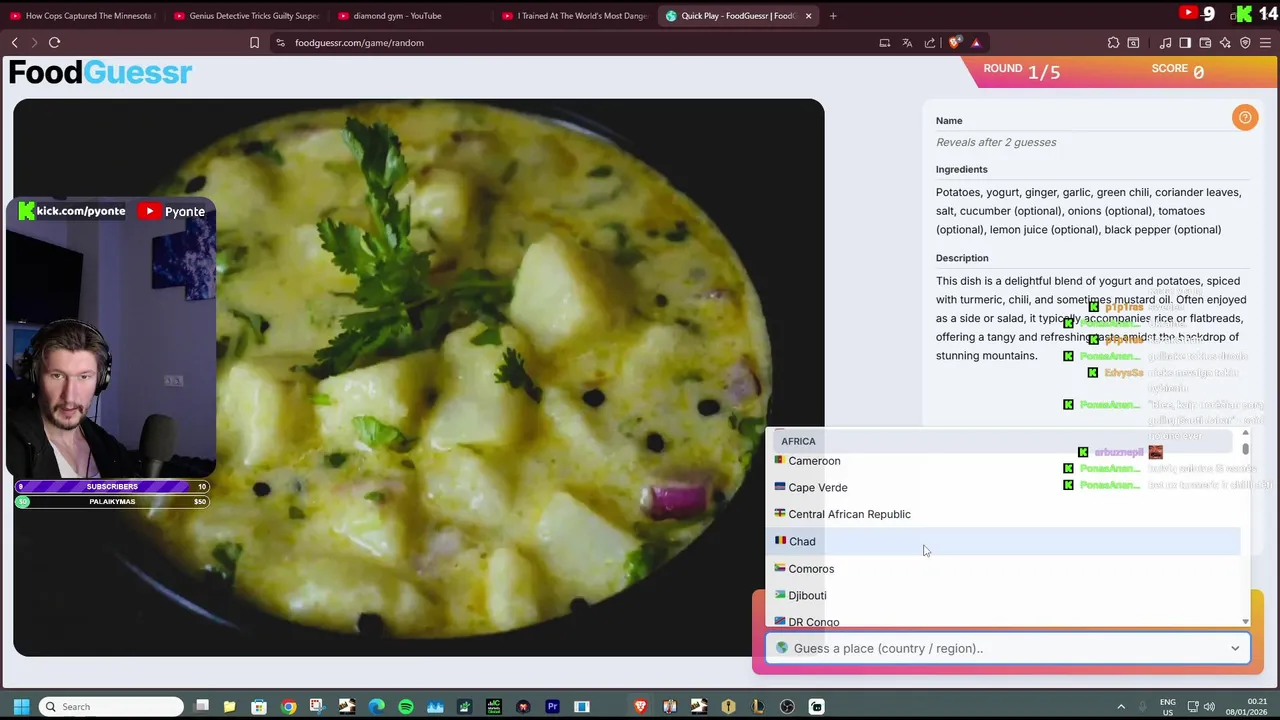
Task: Open Leo AI sparkle icon
Action: pyautogui.click(x=1225, y=43)
